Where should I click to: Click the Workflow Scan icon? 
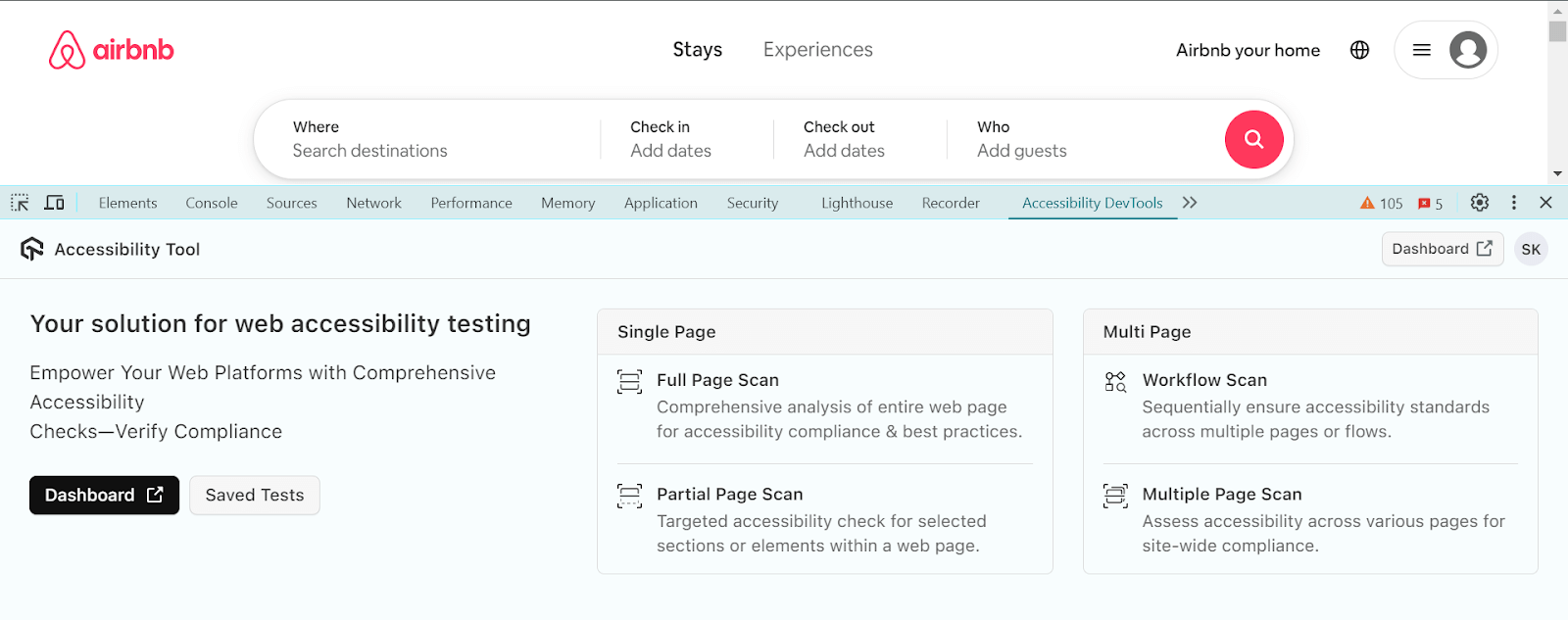click(x=1115, y=381)
